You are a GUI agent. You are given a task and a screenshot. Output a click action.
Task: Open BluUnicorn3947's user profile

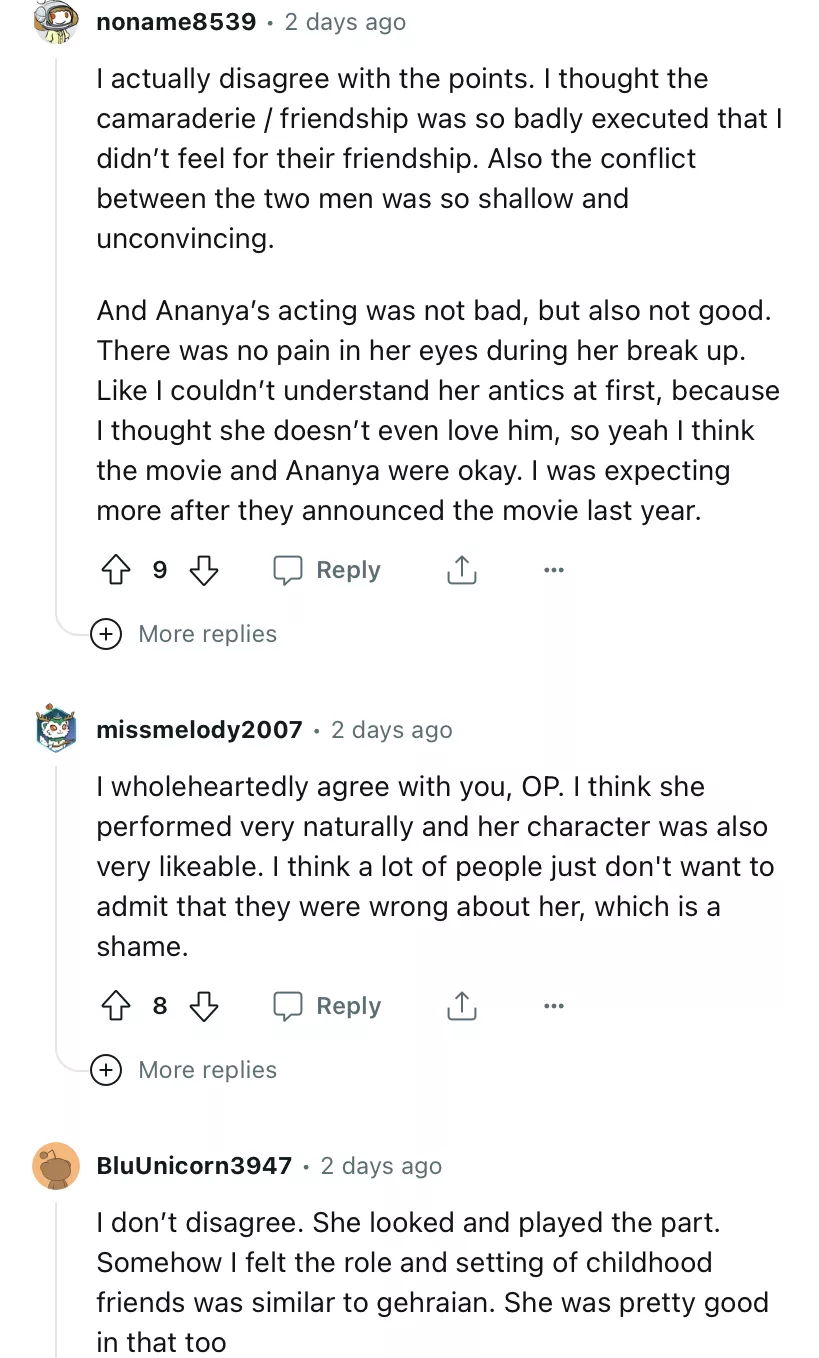pos(194,1166)
